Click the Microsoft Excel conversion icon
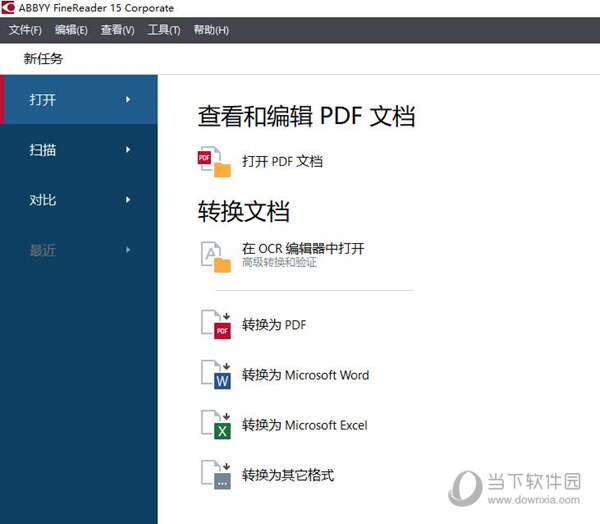This screenshot has width=600, height=524. (x=215, y=425)
